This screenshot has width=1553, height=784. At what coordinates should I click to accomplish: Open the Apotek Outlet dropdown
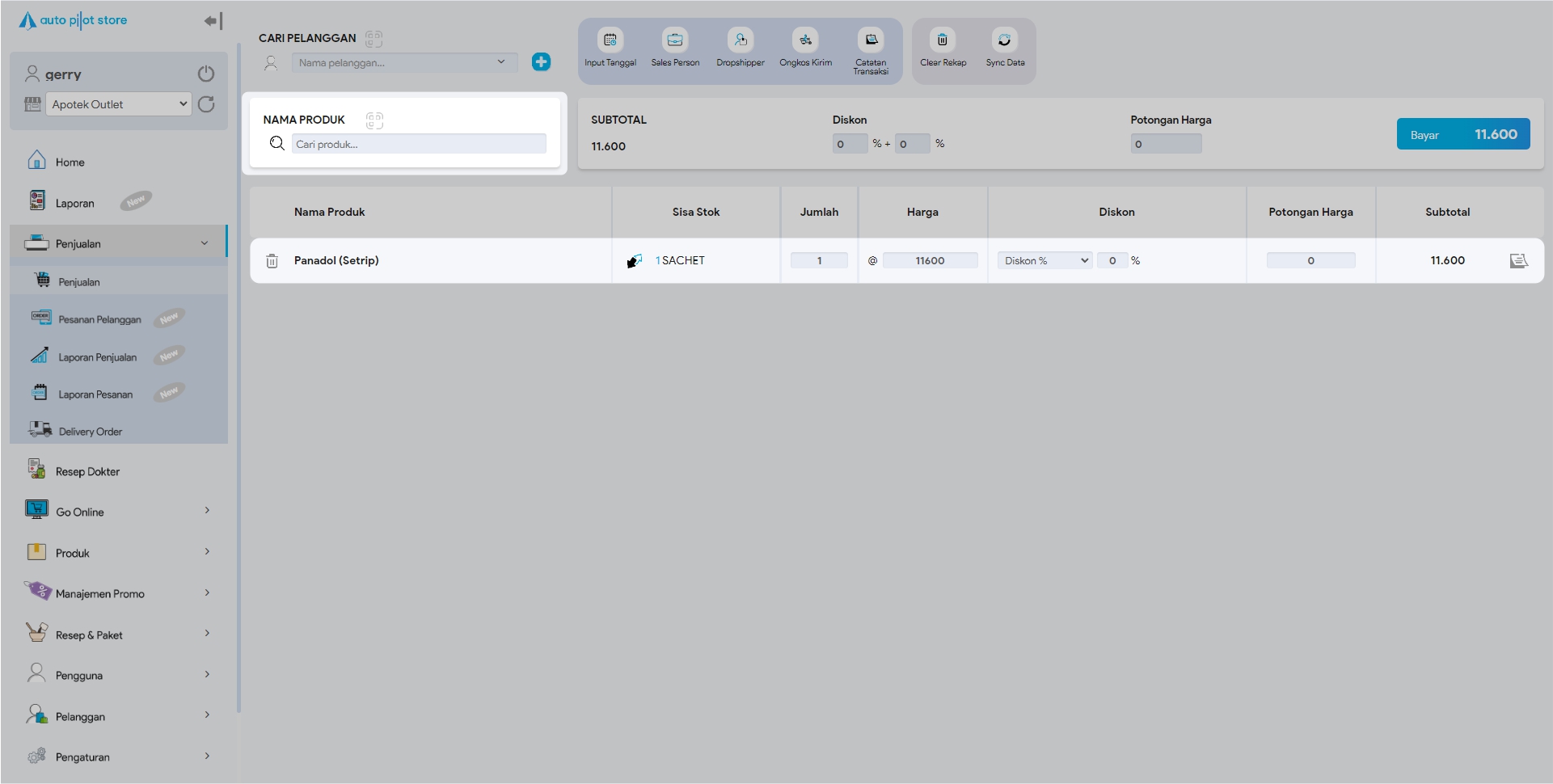click(118, 104)
